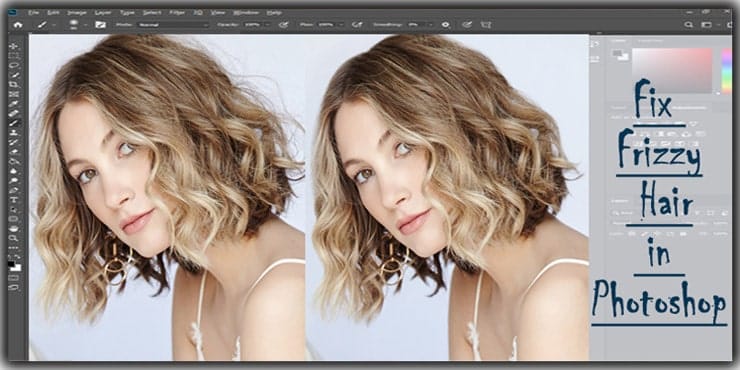Open the View menu
740x370 pixels.
[x=217, y=13]
